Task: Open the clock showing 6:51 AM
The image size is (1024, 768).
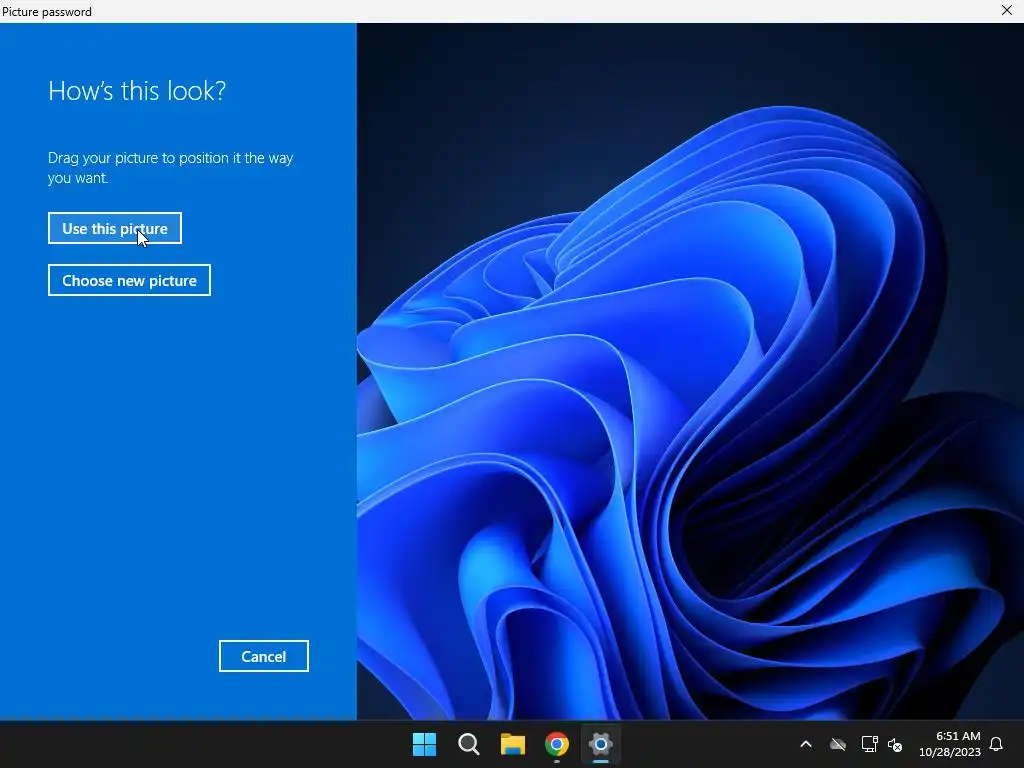Action: click(950, 744)
